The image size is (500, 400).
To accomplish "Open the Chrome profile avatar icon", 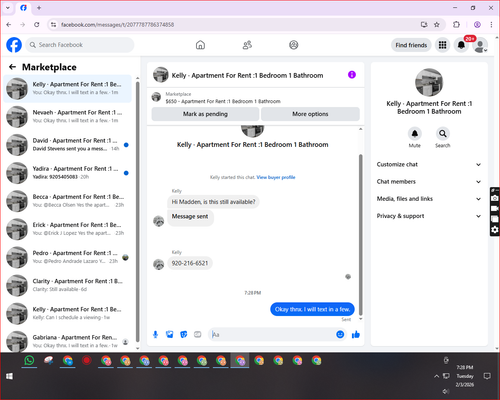I will point(477,25).
